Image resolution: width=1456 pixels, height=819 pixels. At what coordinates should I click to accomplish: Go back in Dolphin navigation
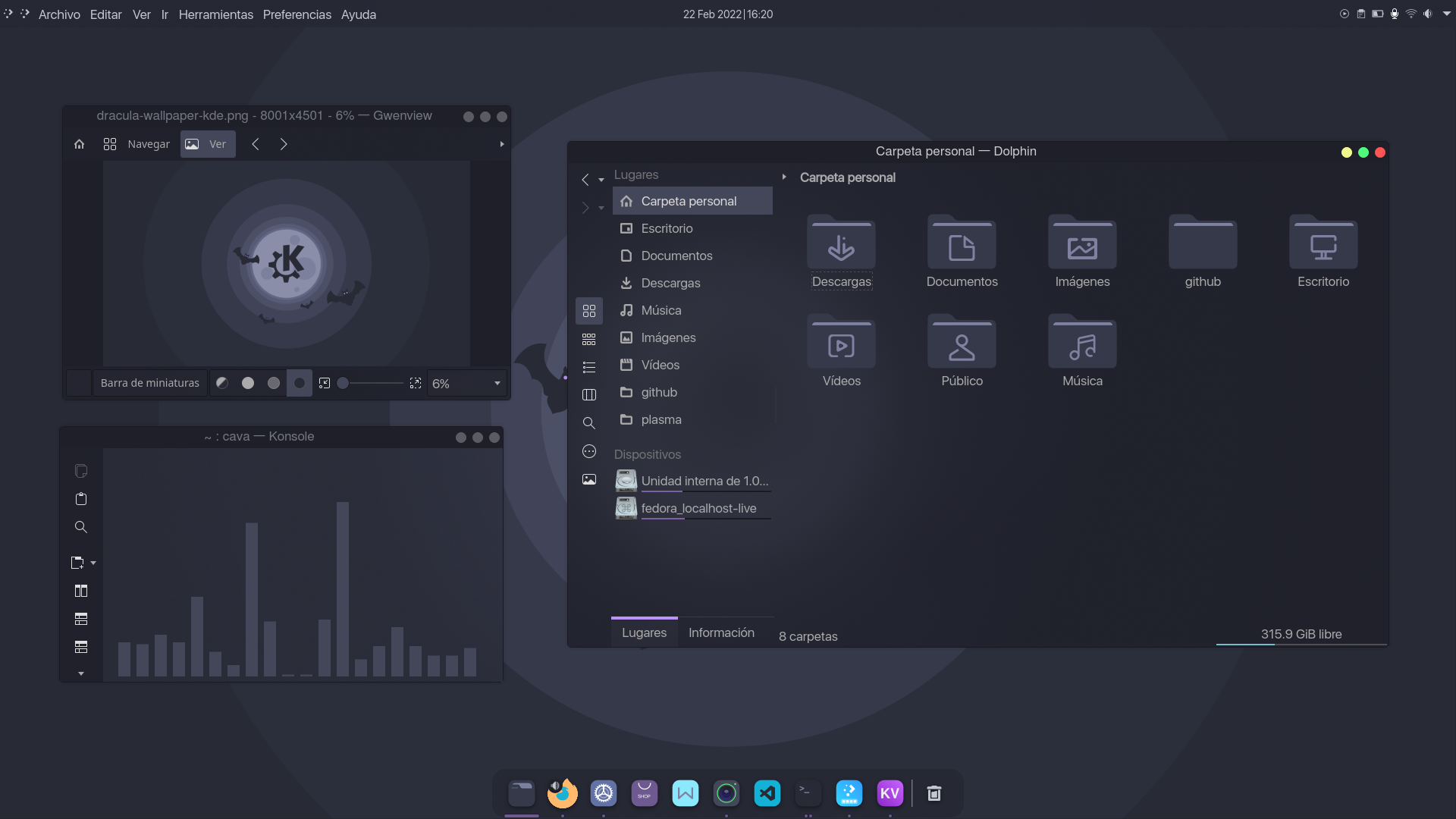click(585, 180)
